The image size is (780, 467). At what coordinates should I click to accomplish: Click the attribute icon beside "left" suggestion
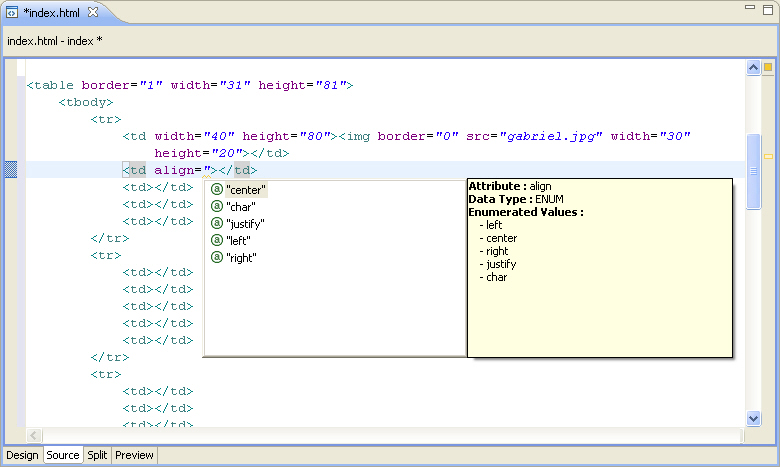(216, 240)
